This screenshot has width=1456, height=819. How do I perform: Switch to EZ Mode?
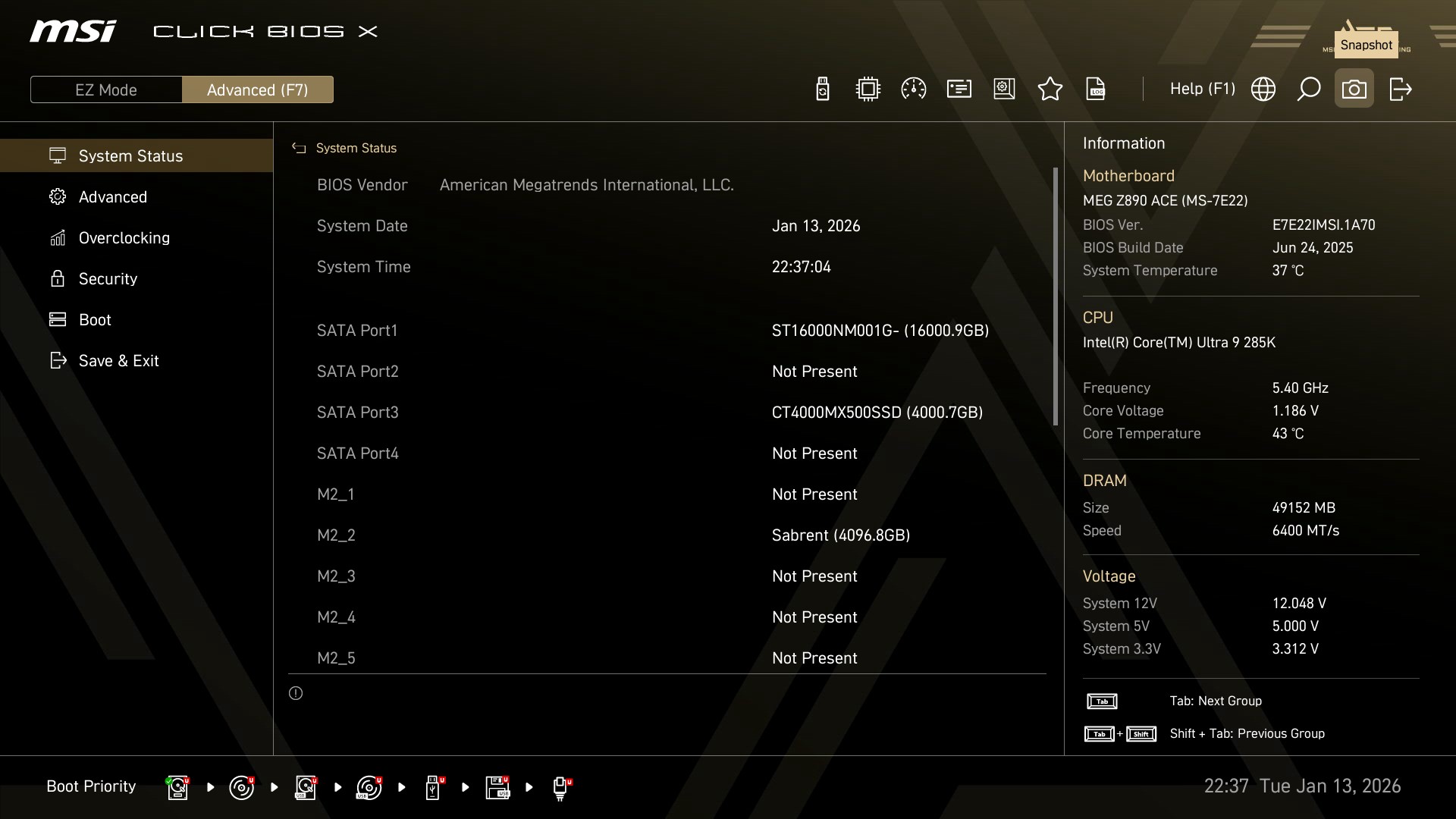click(106, 89)
